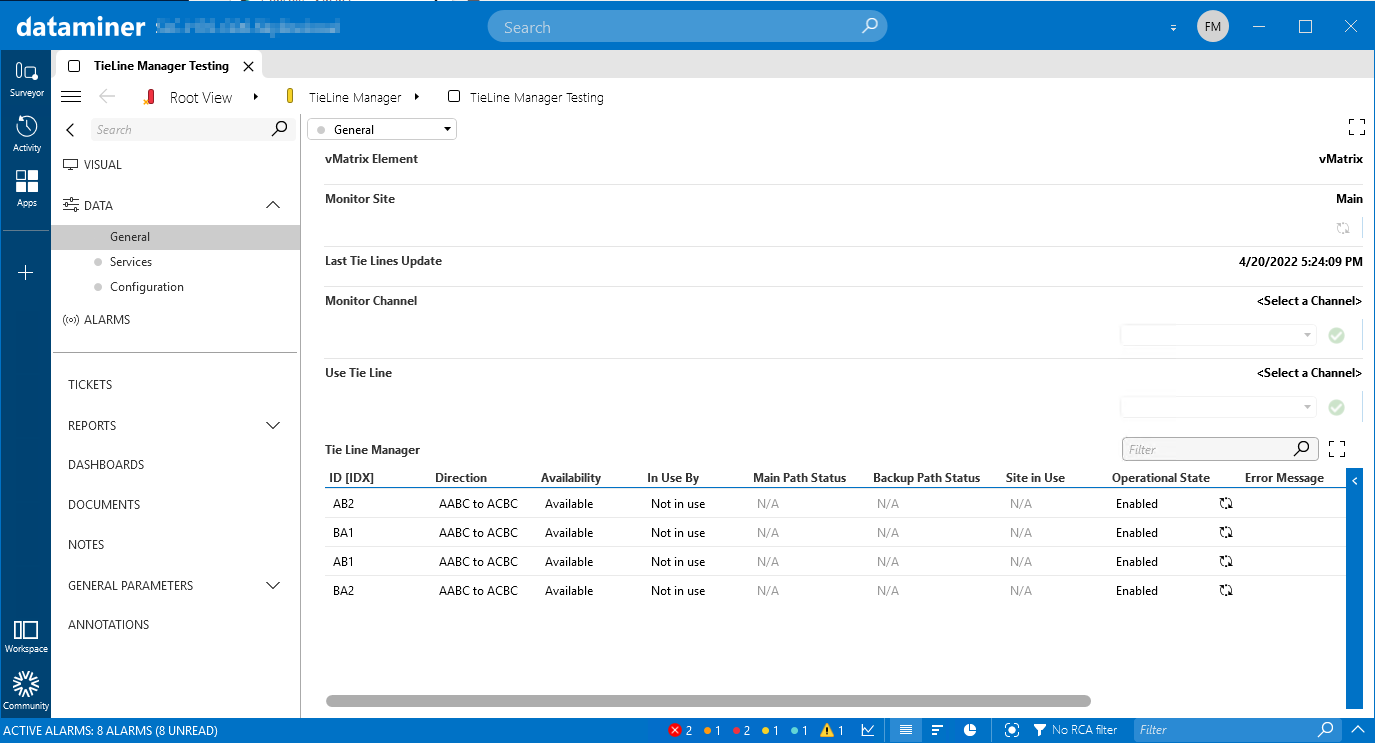Open the Surveyor module in sidebar

click(x=27, y=79)
